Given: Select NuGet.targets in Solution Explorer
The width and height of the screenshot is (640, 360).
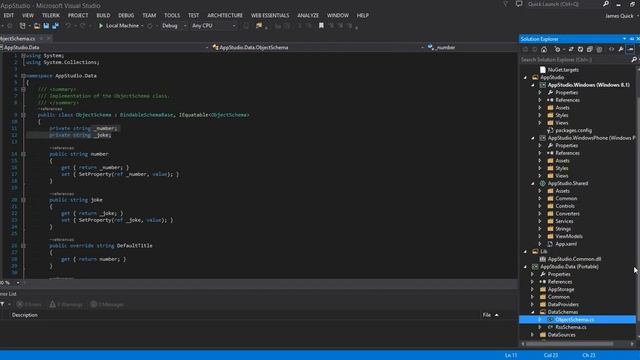Looking at the screenshot, I should point(563,70).
